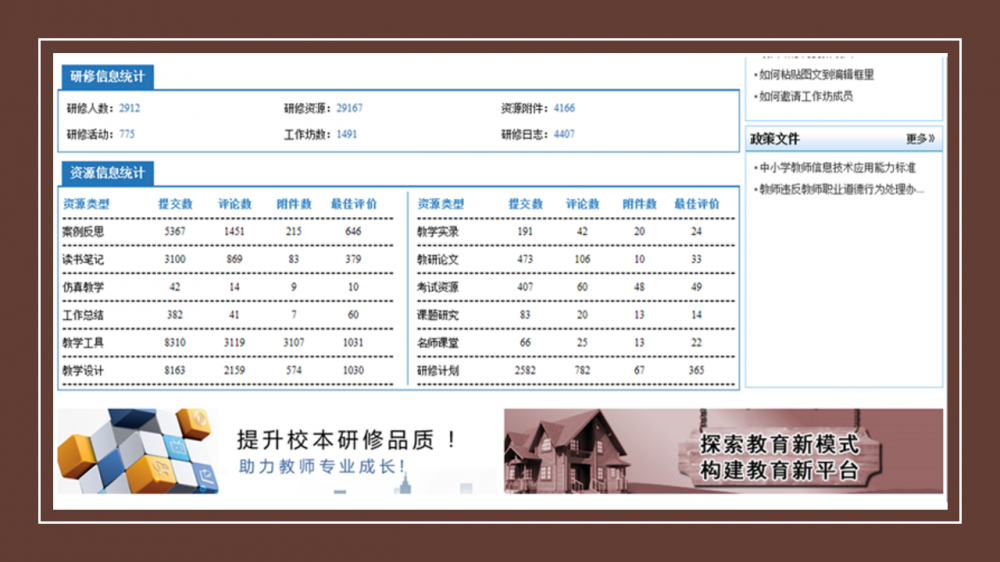Click the colorful cube graphic in the left banner
Screen dimensions: 1000x562
(x=135, y=450)
